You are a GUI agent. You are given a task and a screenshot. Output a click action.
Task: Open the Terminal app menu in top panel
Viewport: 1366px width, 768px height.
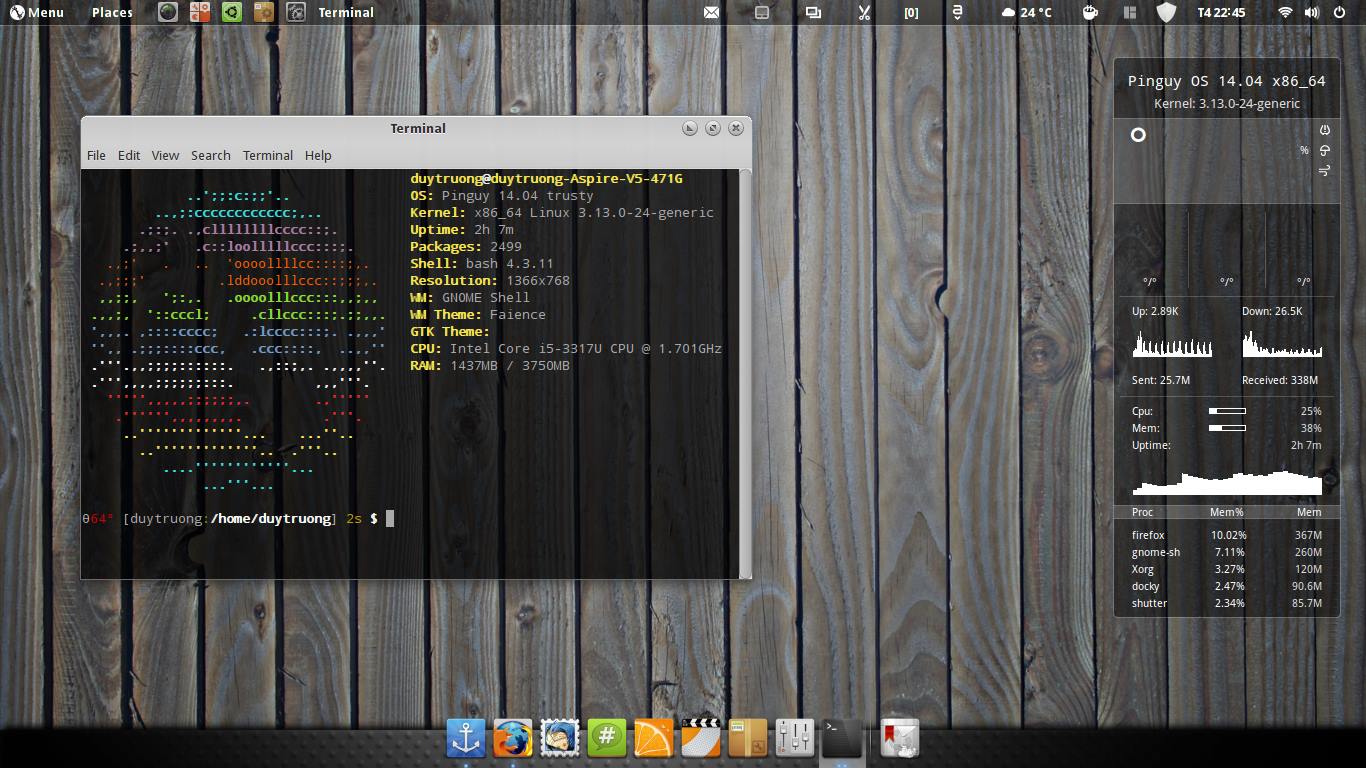[x=346, y=12]
